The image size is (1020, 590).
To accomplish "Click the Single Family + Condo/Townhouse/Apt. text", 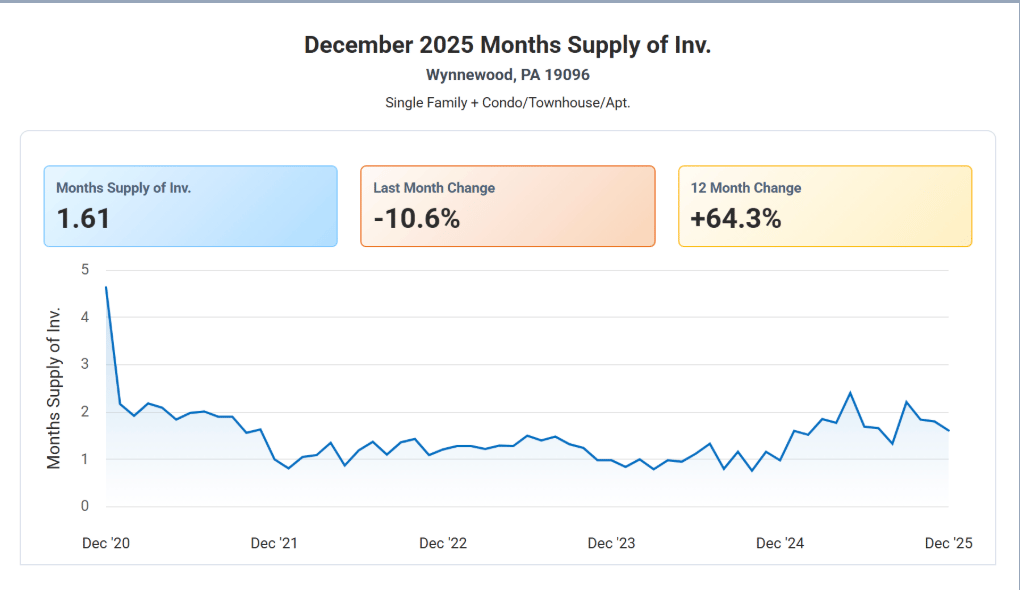I will (x=507, y=103).
